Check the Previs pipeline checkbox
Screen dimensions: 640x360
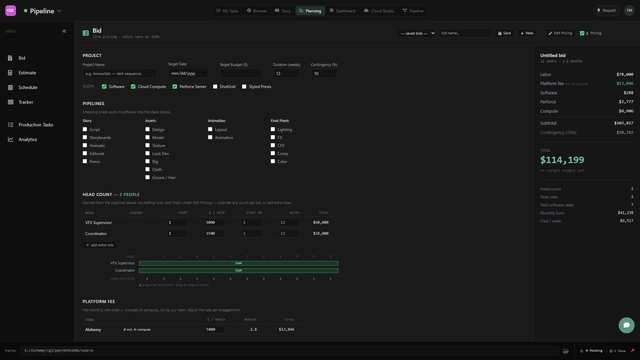click(85, 161)
